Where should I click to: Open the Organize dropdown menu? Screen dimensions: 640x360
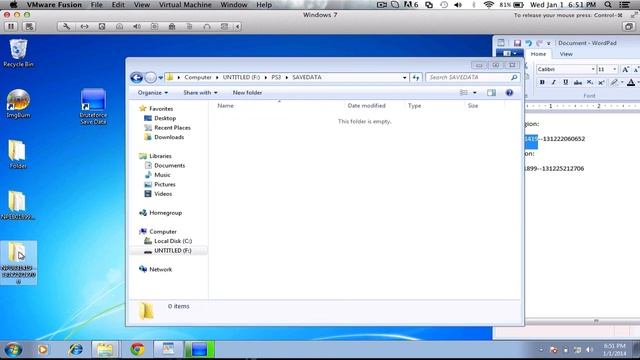click(153, 93)
